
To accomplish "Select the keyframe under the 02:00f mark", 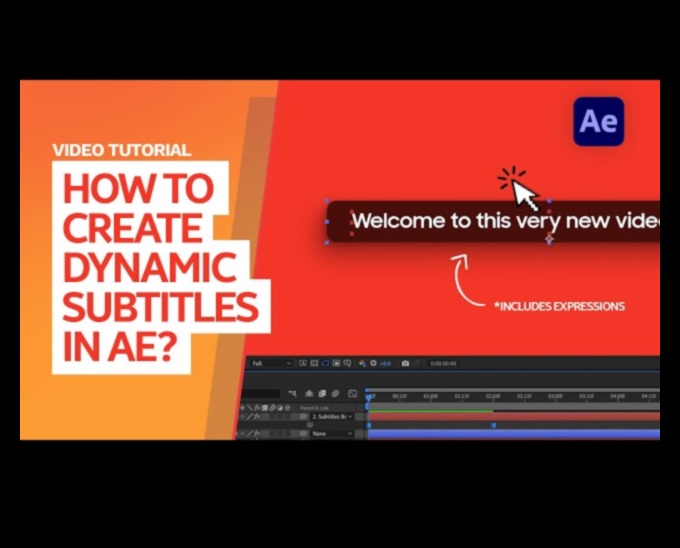I will (x=493, y=425).
